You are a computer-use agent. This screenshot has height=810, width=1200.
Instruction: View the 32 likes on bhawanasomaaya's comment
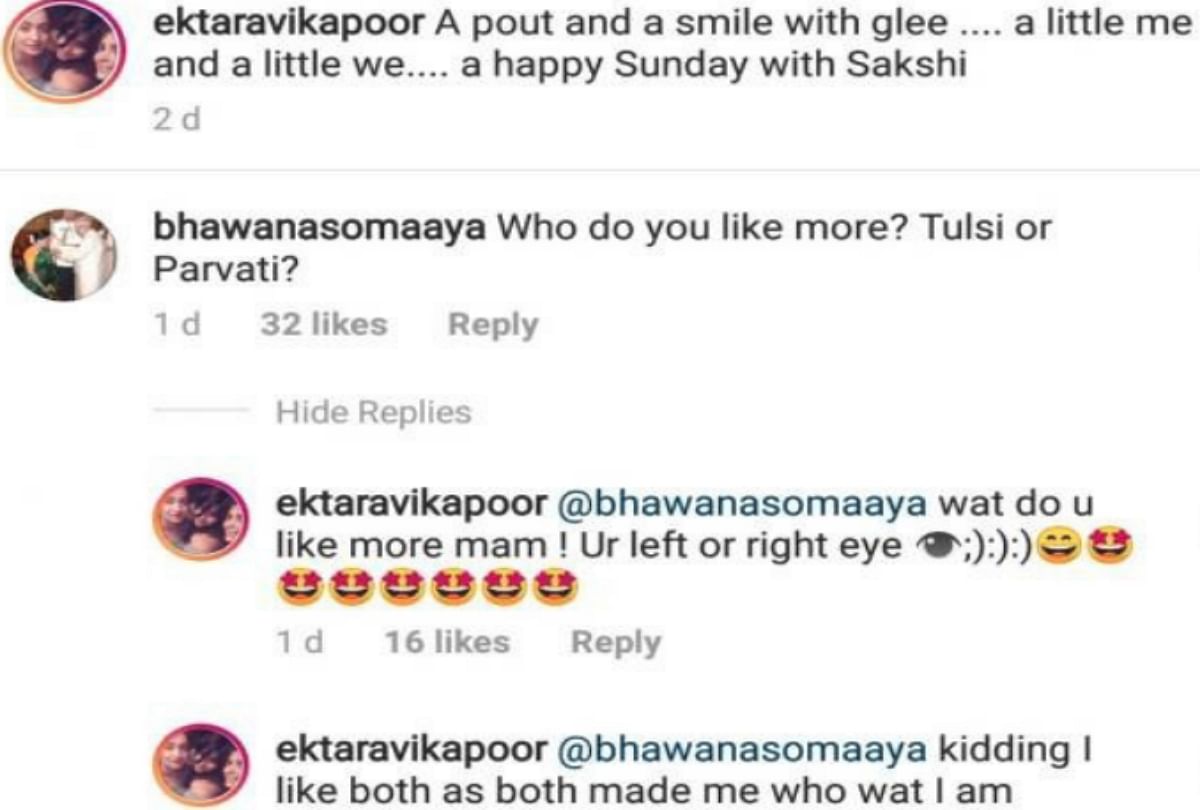[x=323, y=324]
